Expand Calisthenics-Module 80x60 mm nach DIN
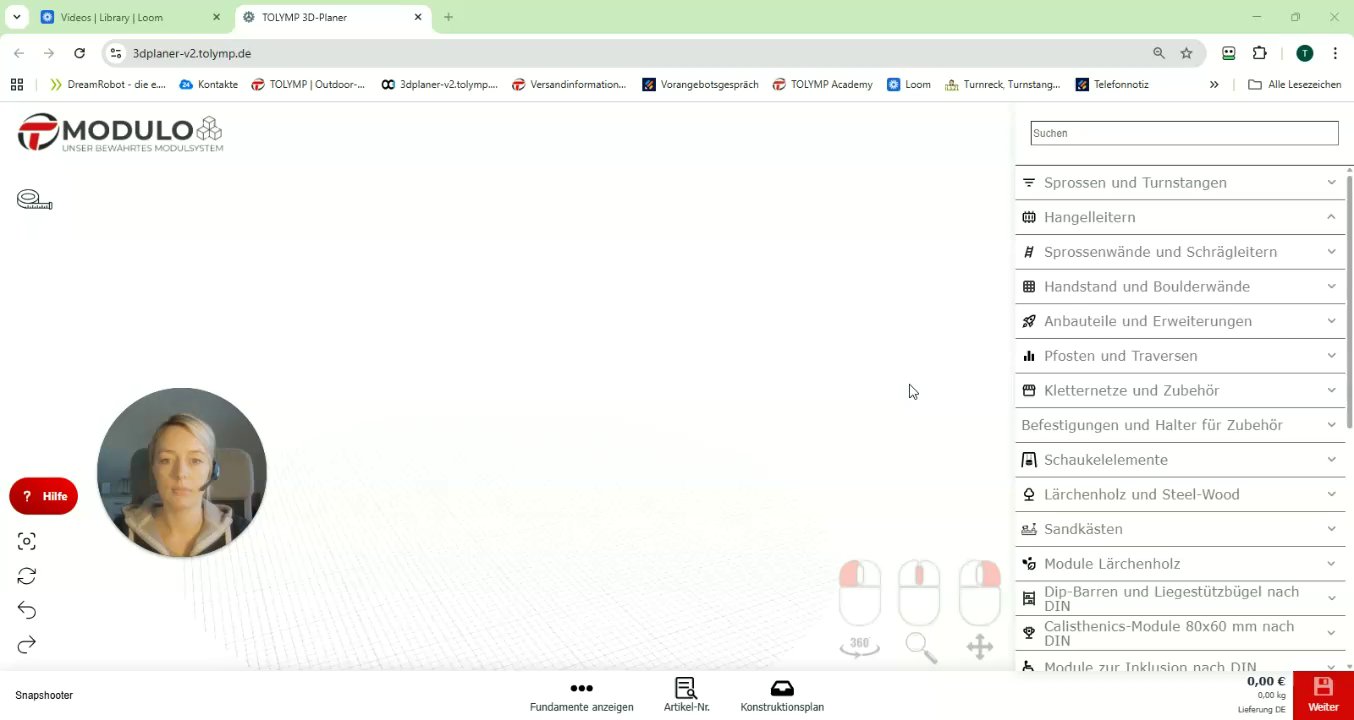 (1179, 633)
